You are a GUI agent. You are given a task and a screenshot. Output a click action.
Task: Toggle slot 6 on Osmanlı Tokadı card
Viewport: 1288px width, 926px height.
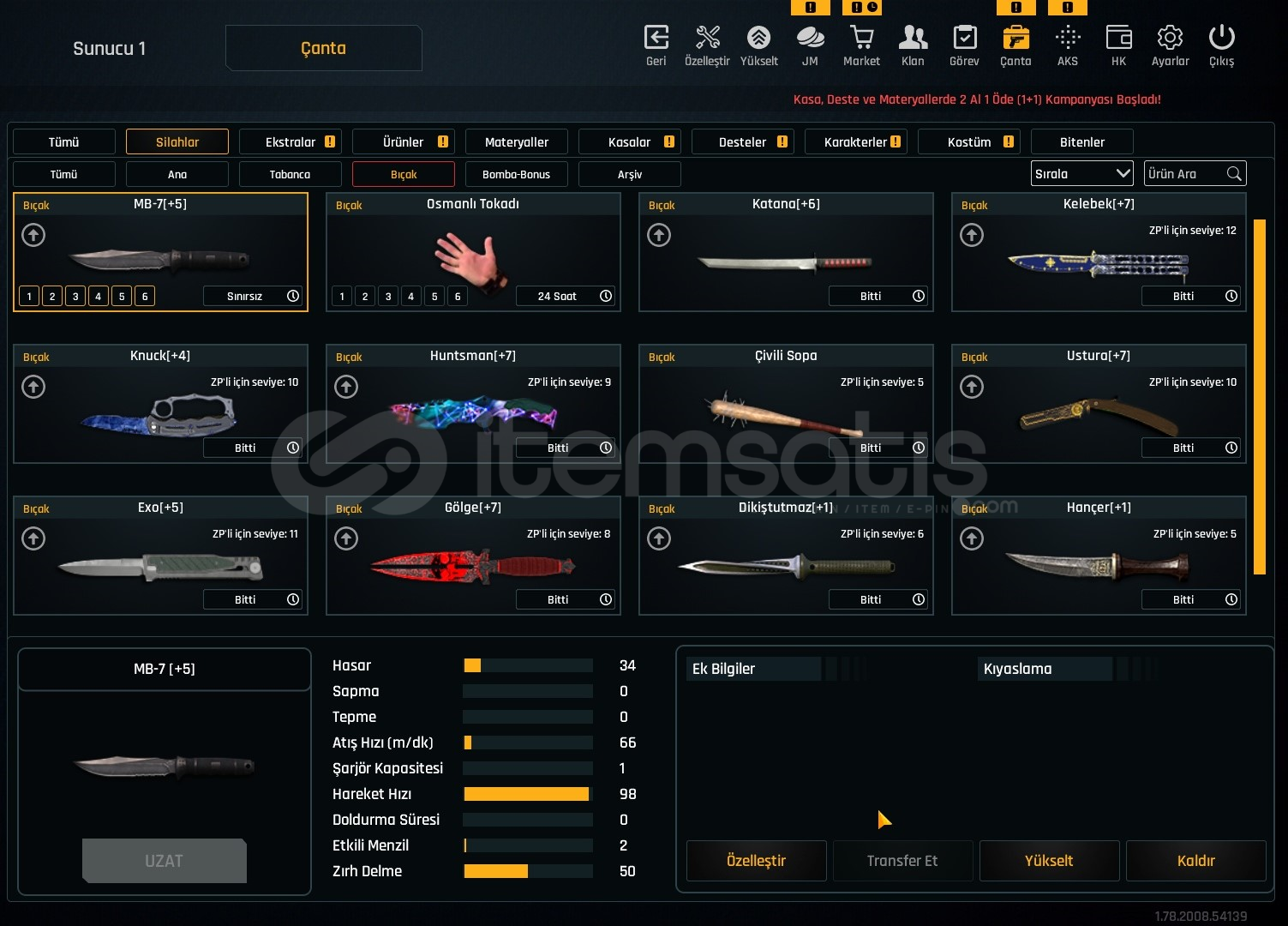(x=458, y=296)
